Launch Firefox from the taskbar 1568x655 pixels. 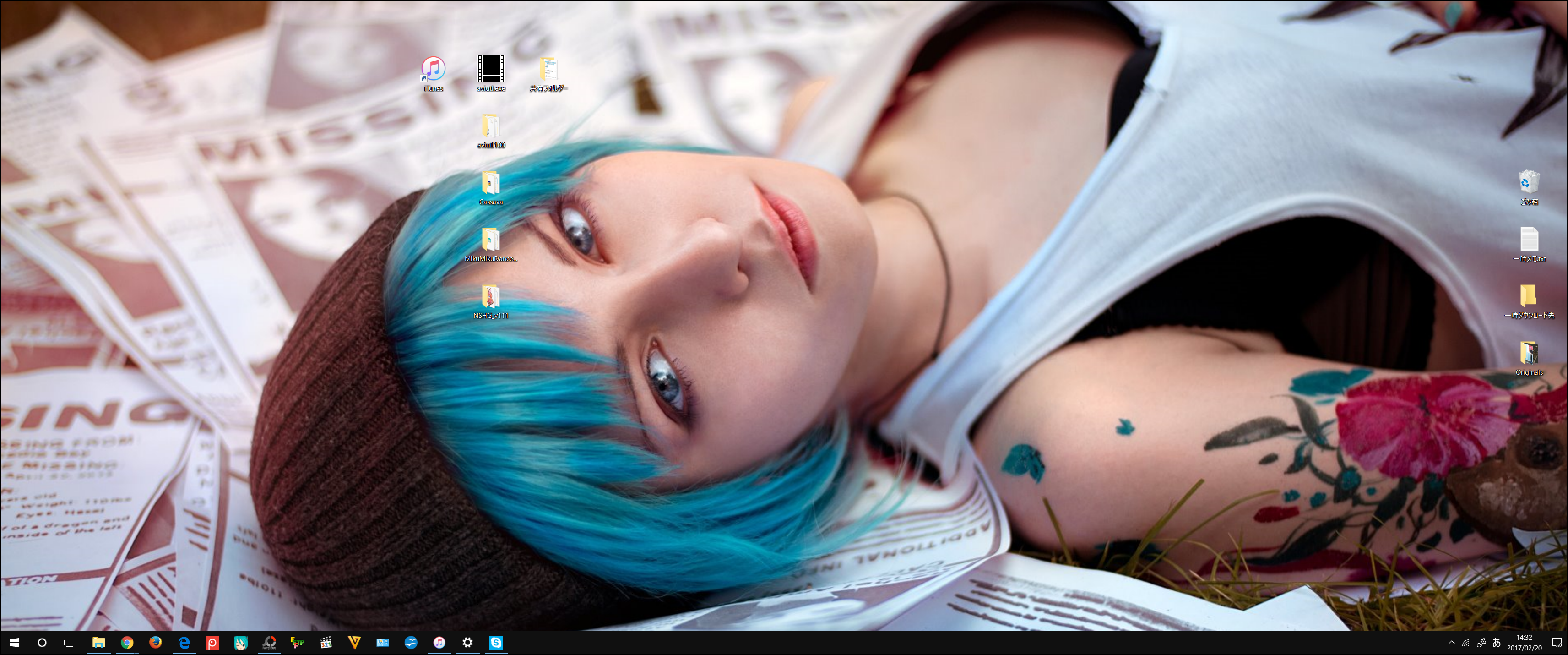pos(155,642)
